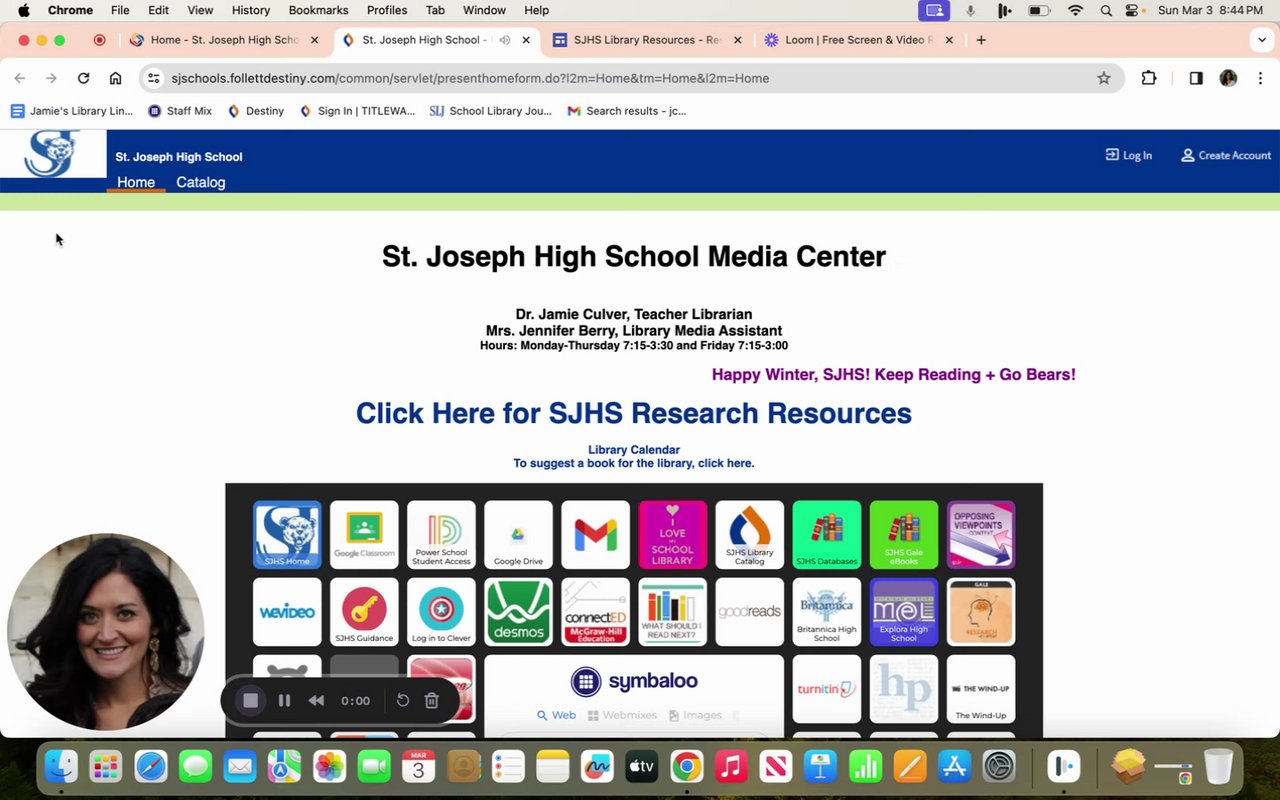
Task: Open the SJHS Library Catalog tile
Action: point(749,535)
